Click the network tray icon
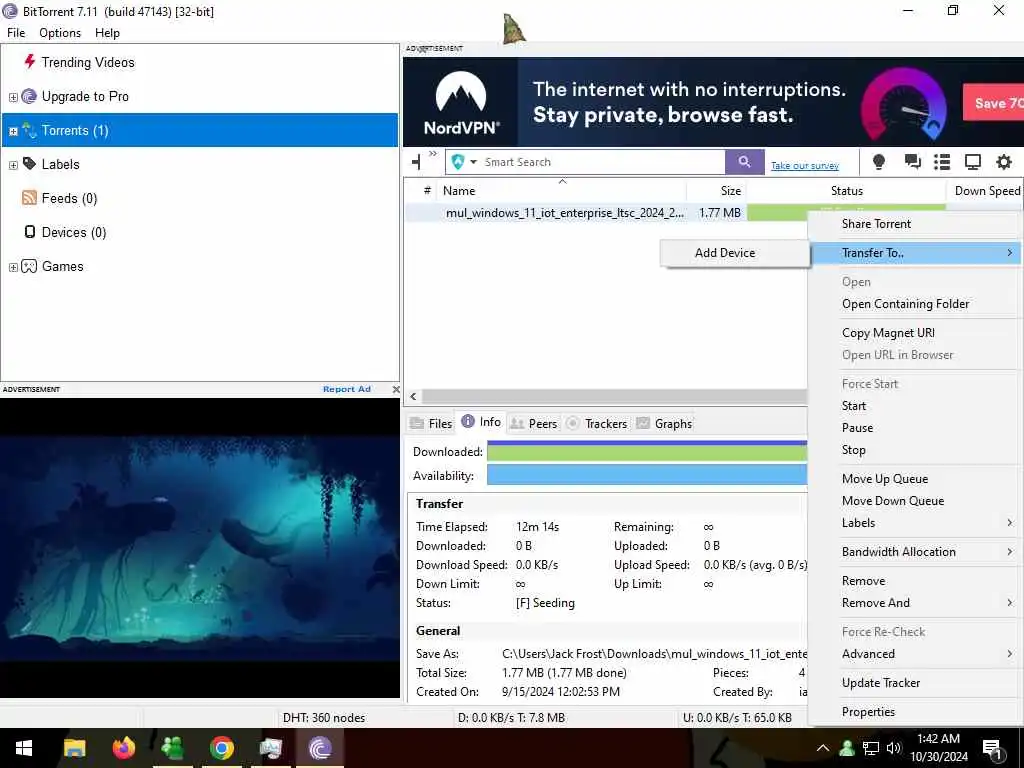Viewport: 1024px width, 768px height. (871, 748)
